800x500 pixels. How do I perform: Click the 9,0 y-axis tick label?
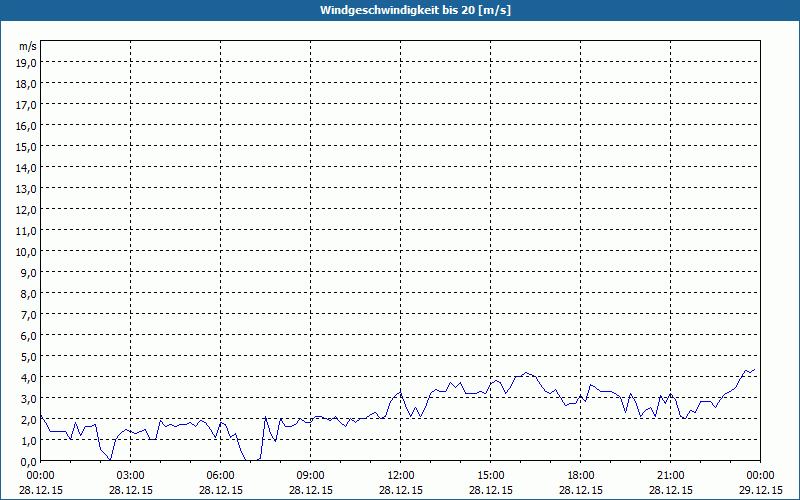click(x=30, y=273)
